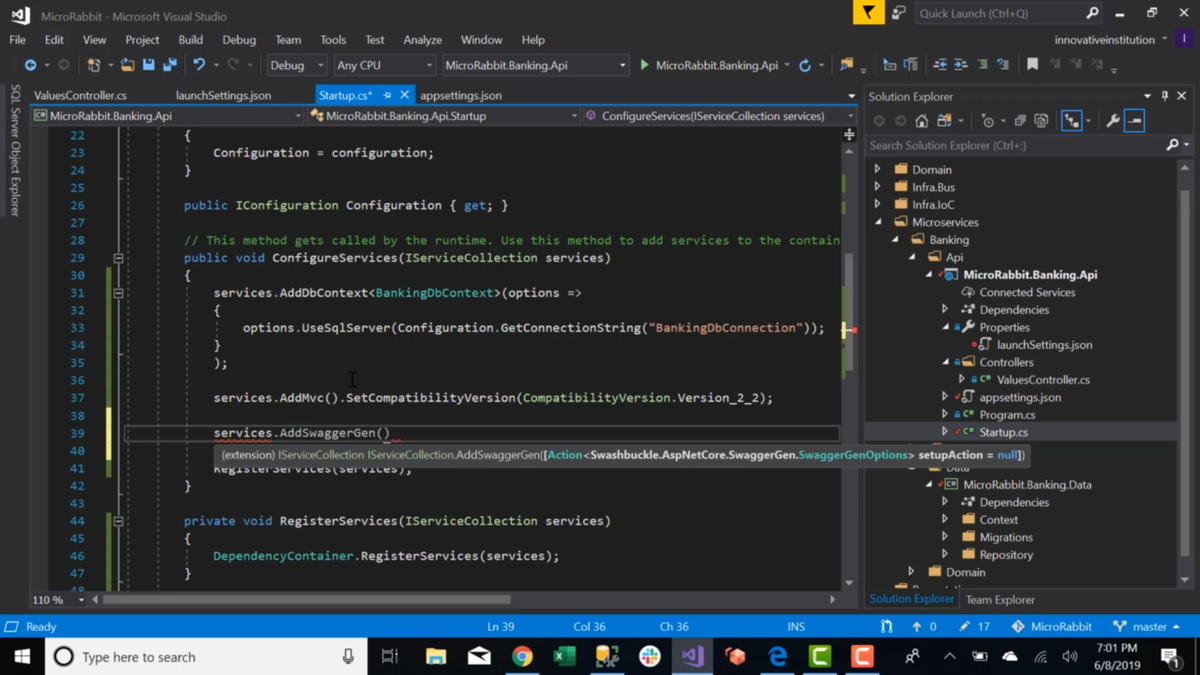Click the Open File folder icon
The height and width of the screenshot is (675, 1200).
127,65
